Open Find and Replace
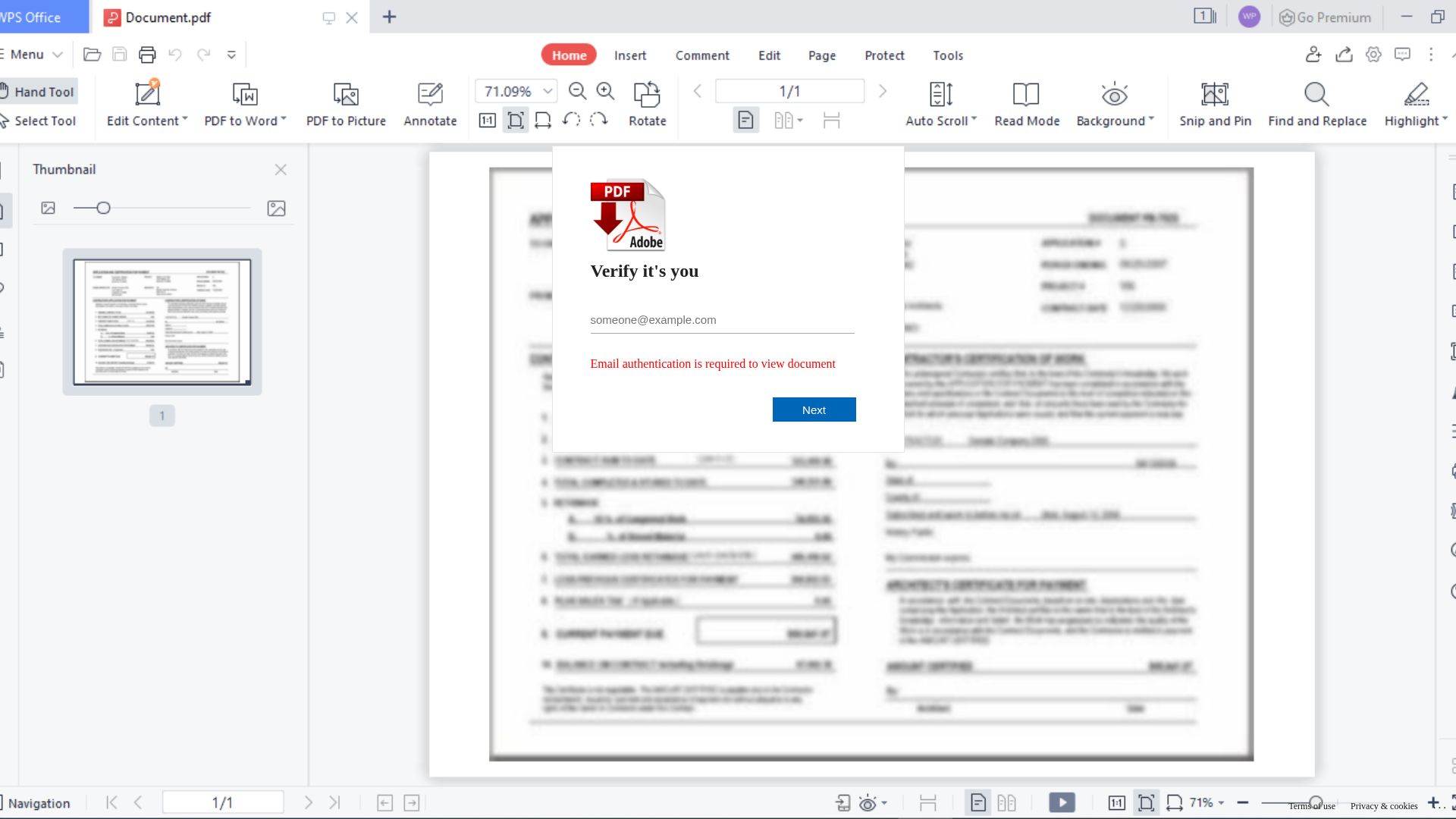 coord(1317,105)
